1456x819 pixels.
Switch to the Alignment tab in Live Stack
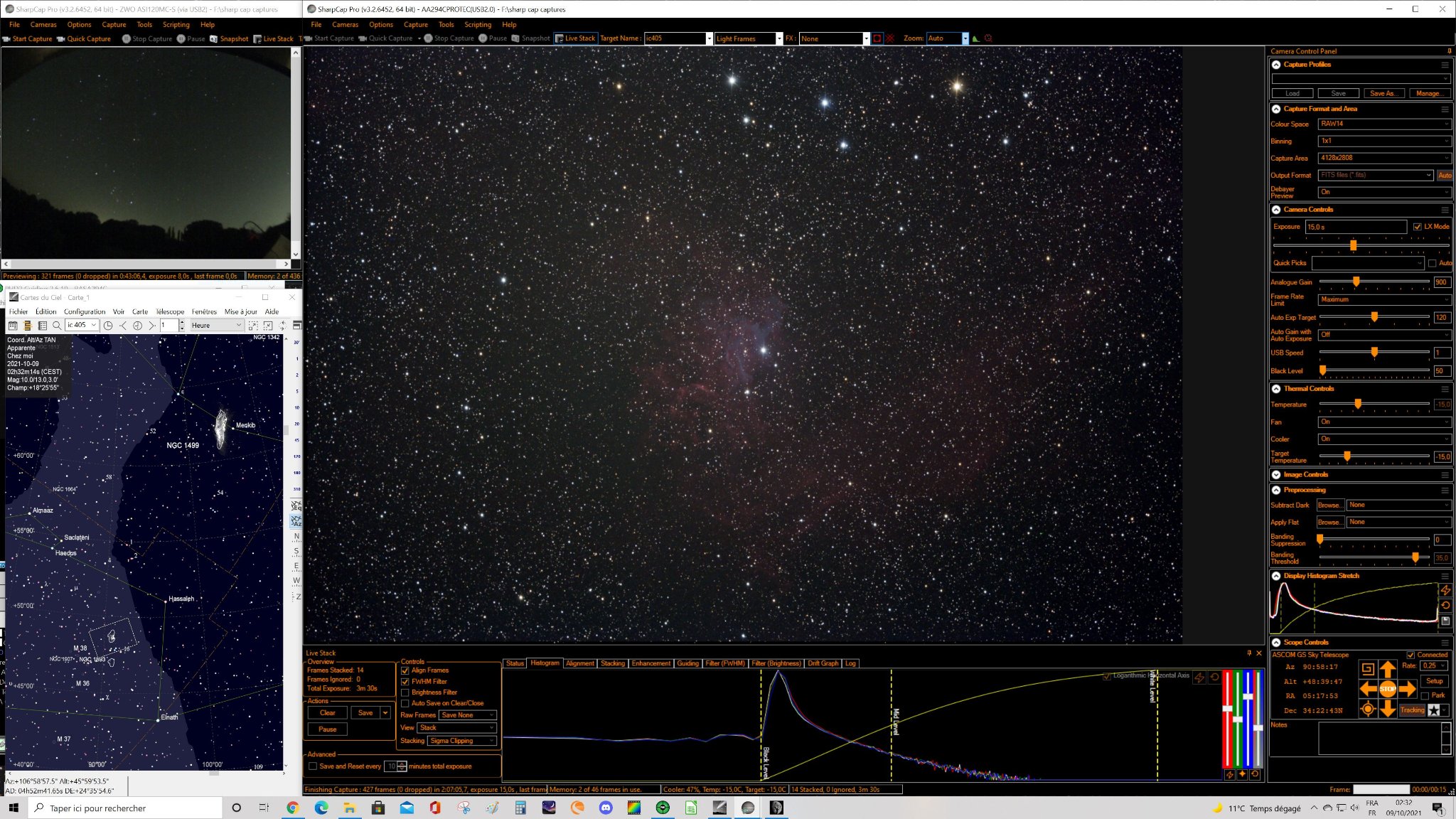point(580,663)
